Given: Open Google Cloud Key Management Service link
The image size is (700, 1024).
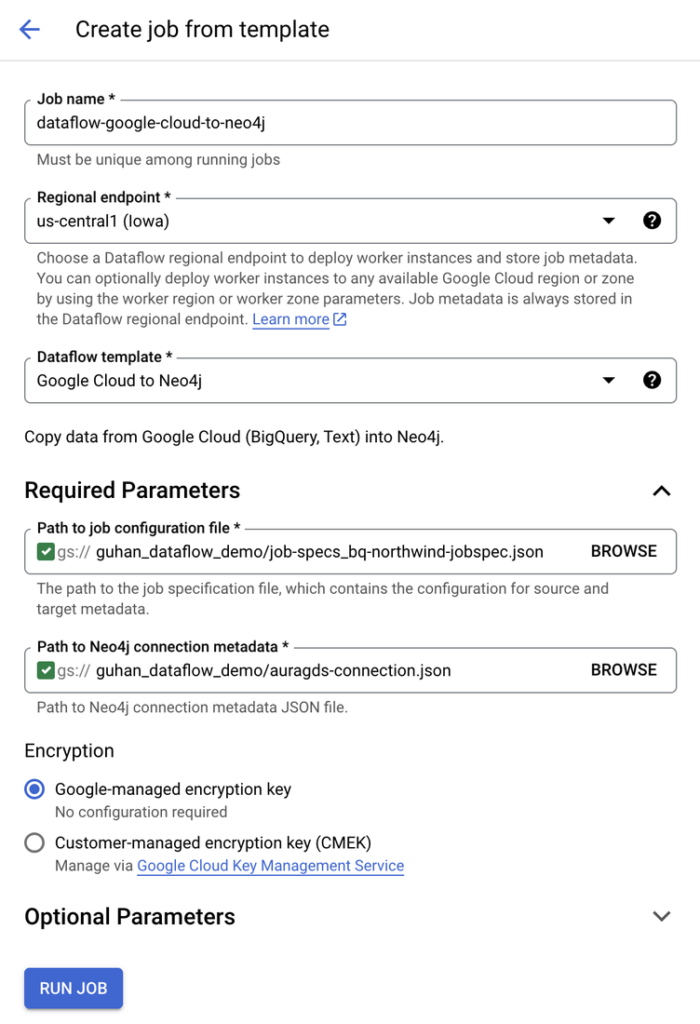Looking at the screenshot, I should (x=270, y=866).
